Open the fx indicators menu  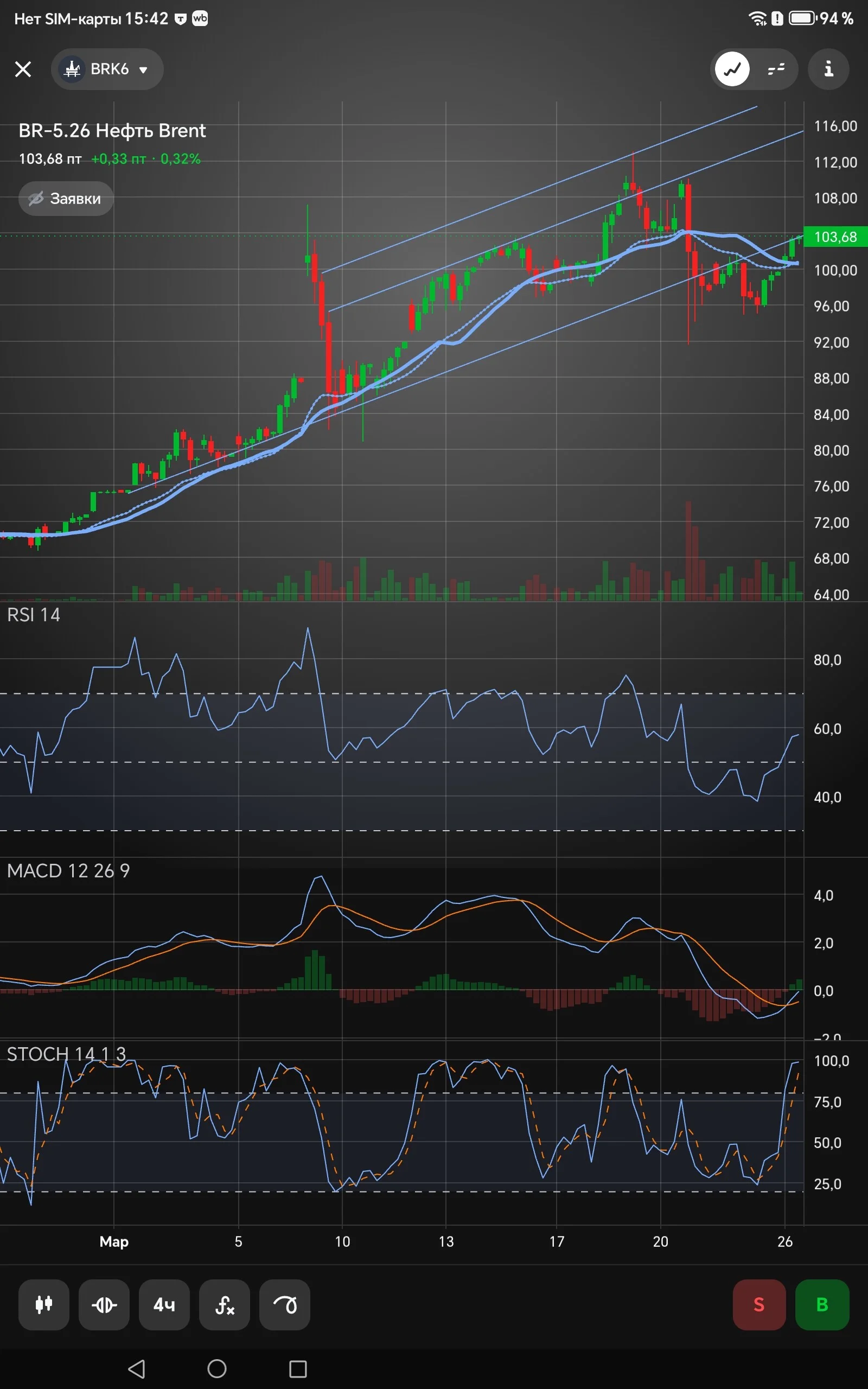[225, 1304]
